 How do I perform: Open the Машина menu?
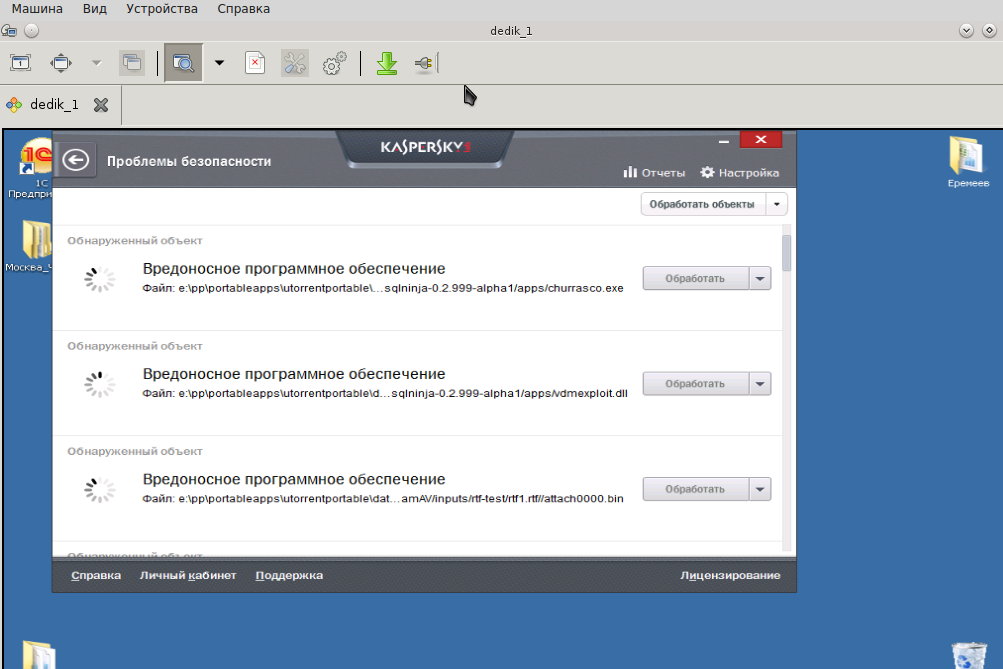click(37, 9)
